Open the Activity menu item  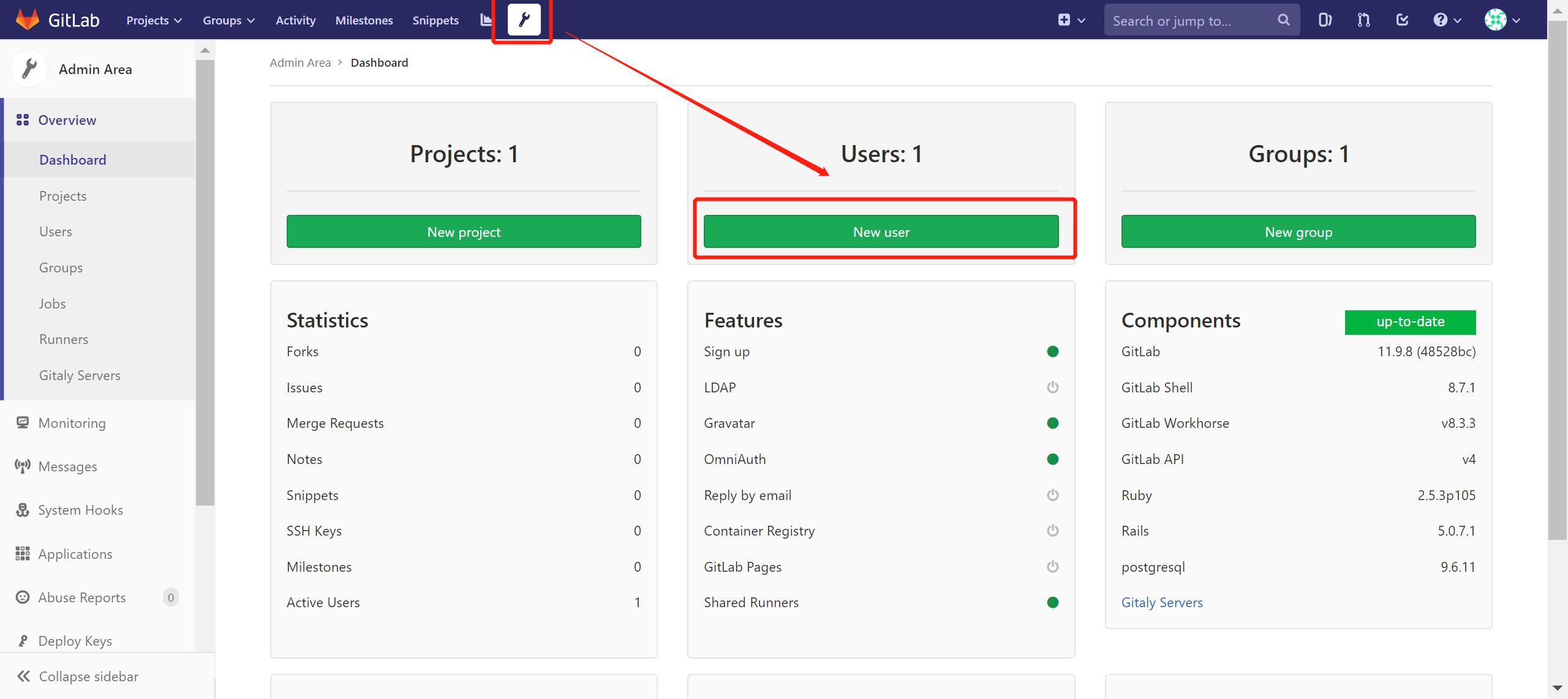295,20
